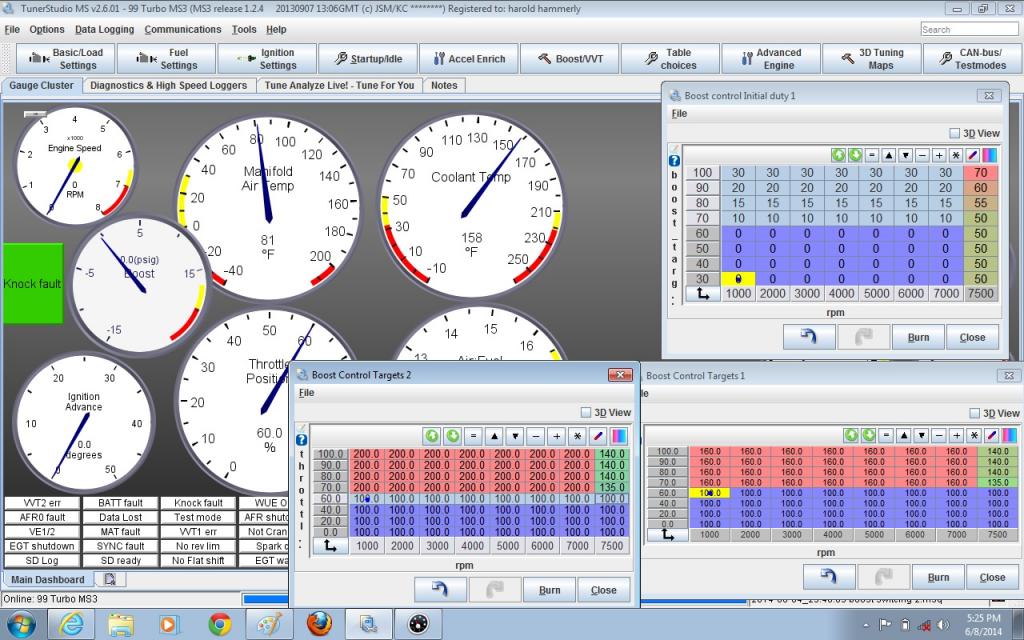Expand the Fuel Settings toolbar menu
The image size is (1024, 640).
coord(166,59)
